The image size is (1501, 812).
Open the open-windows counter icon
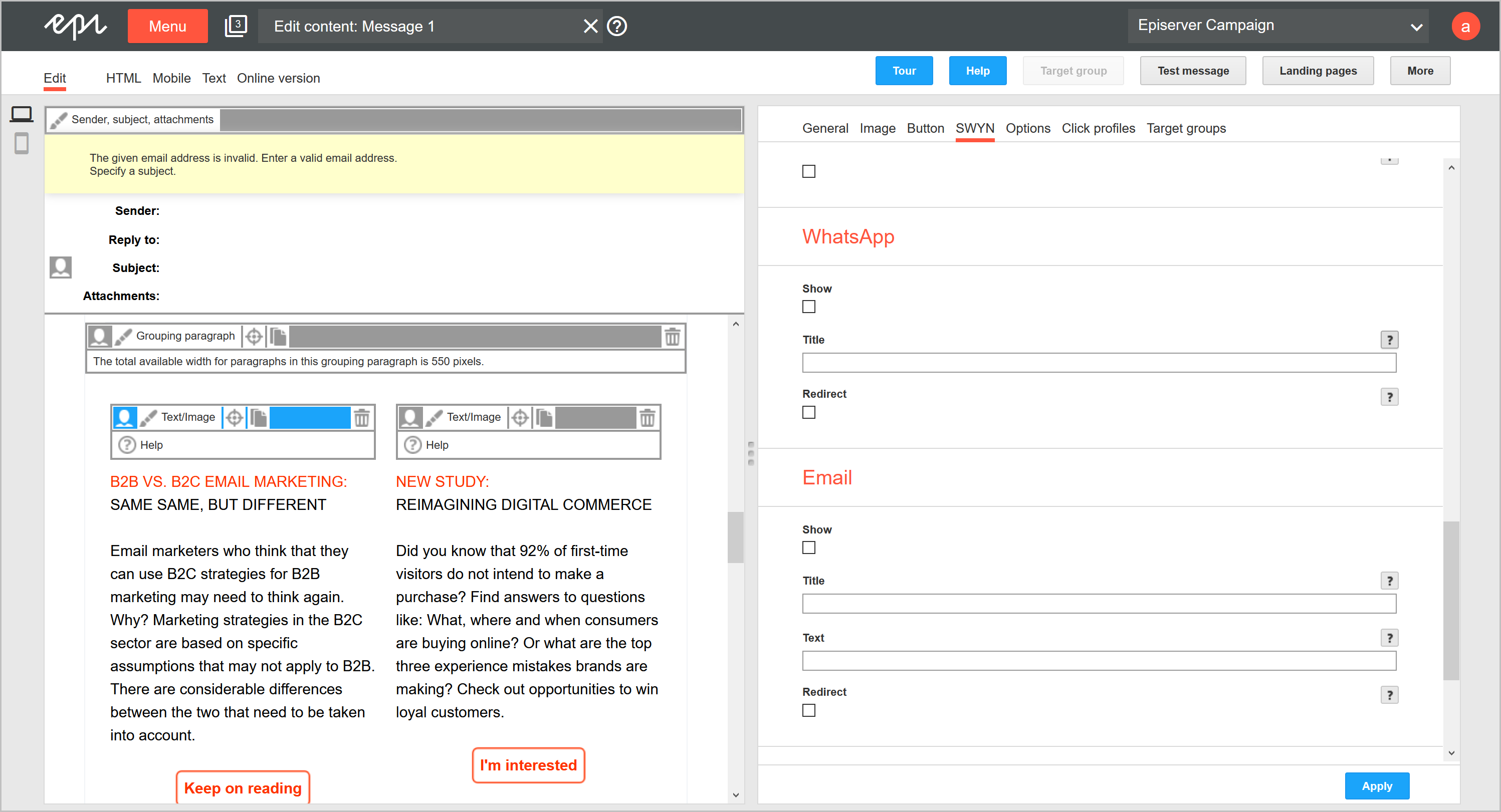click(236, 26)
